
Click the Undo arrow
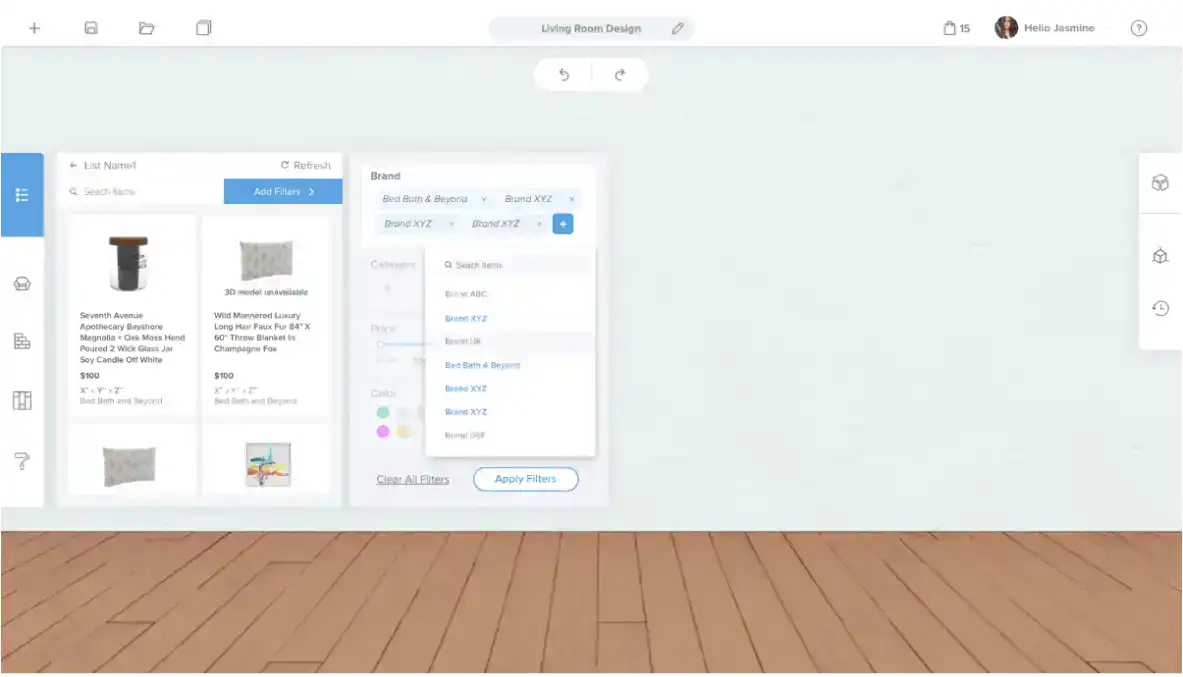[562, 74]
